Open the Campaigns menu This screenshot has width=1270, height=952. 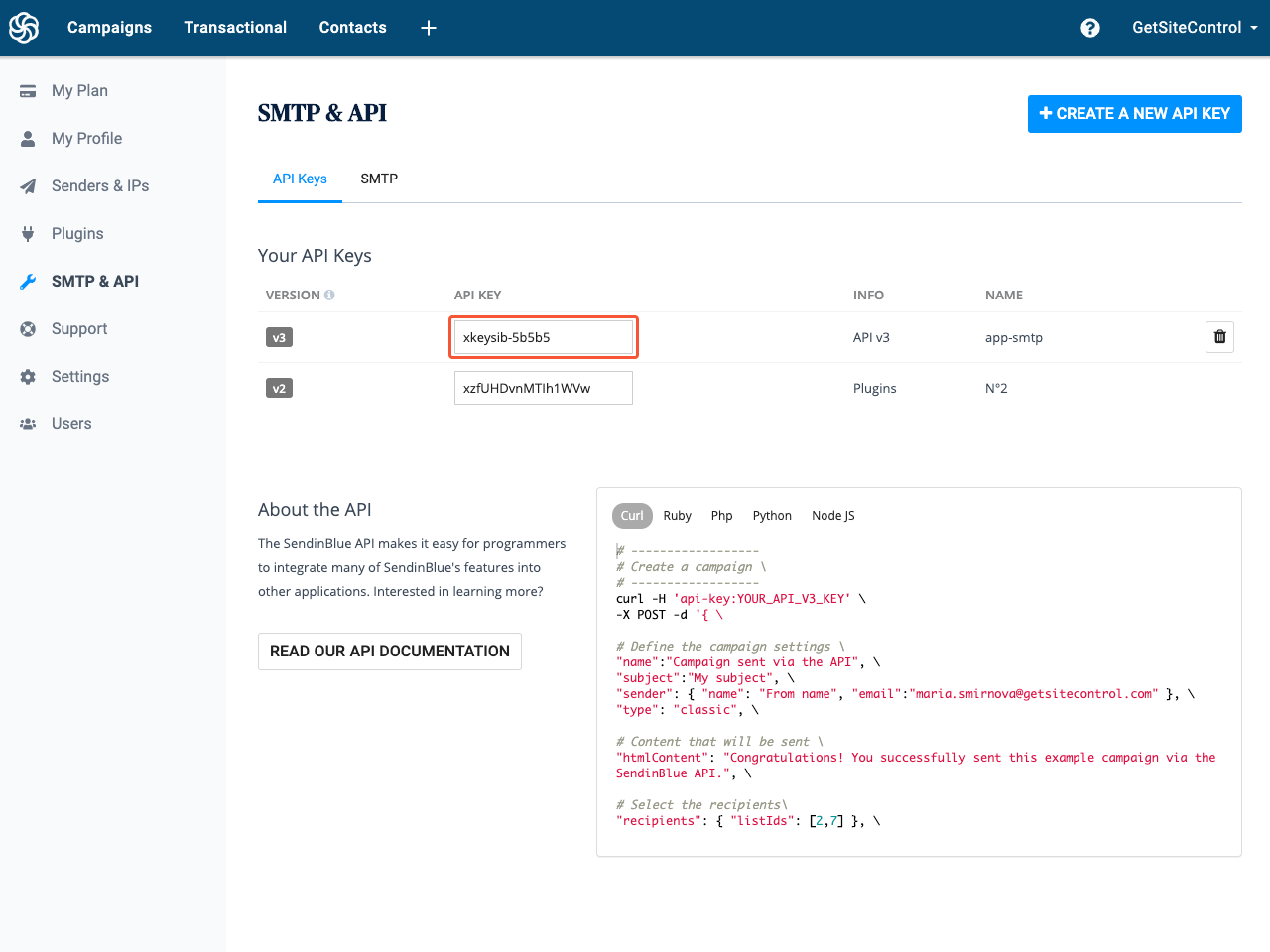click(109, 28)
